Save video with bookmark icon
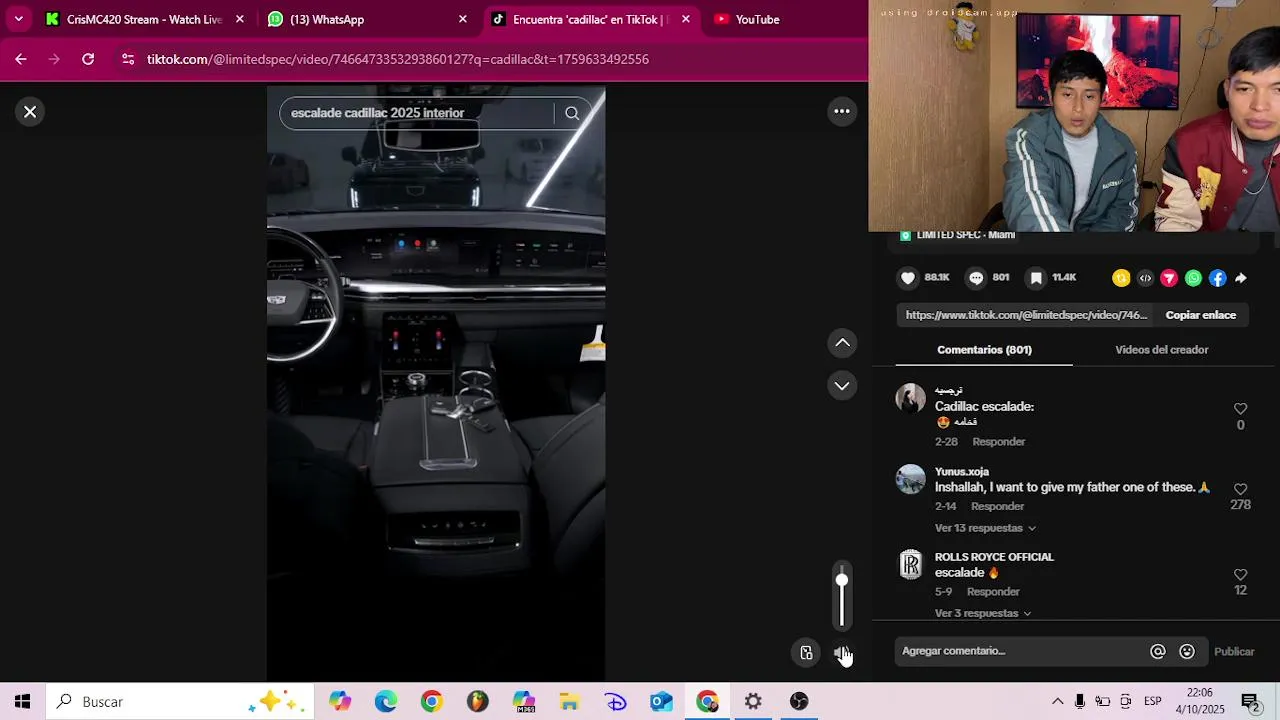 pos(1036,278)
